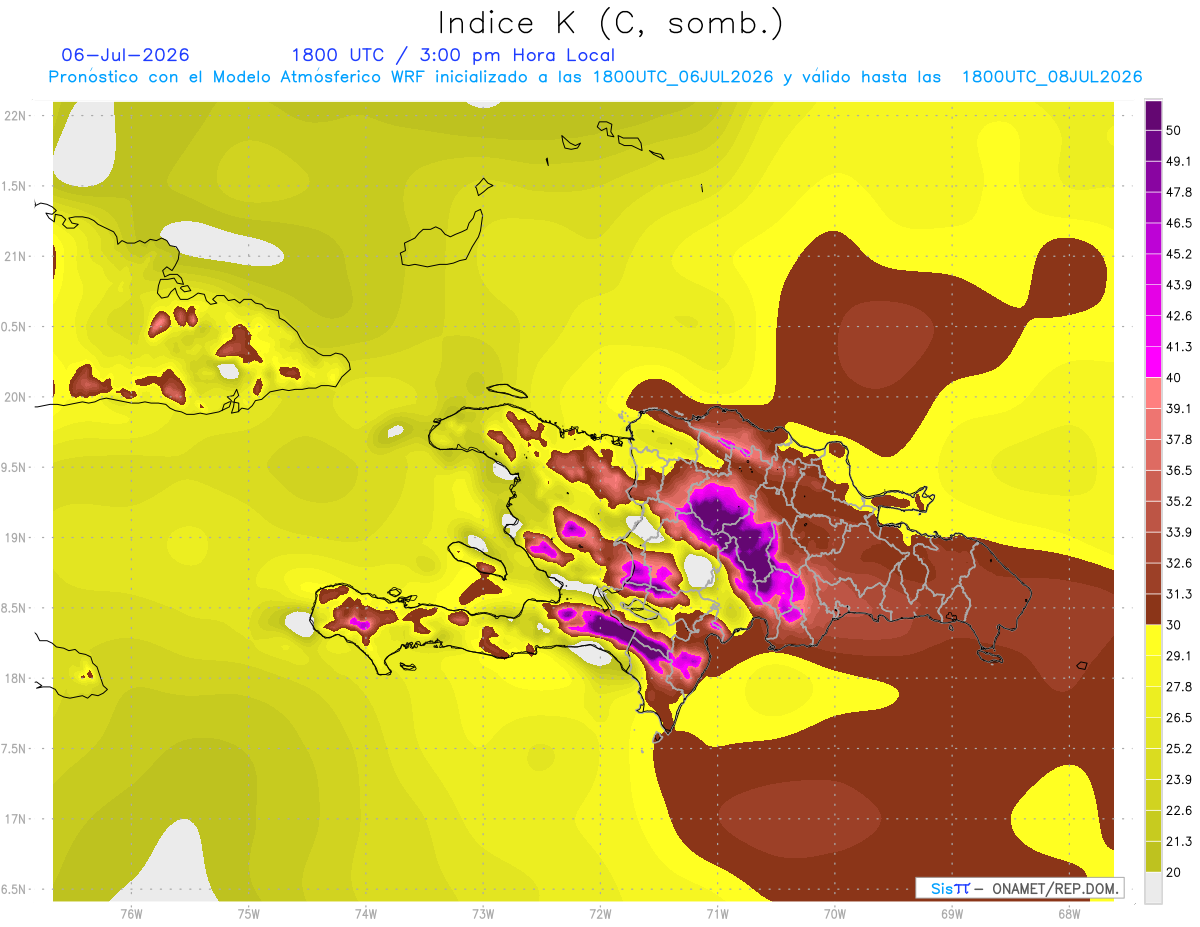Click the legend value "31.3"
The image size is (1200, 927).
coord(1179,594)
